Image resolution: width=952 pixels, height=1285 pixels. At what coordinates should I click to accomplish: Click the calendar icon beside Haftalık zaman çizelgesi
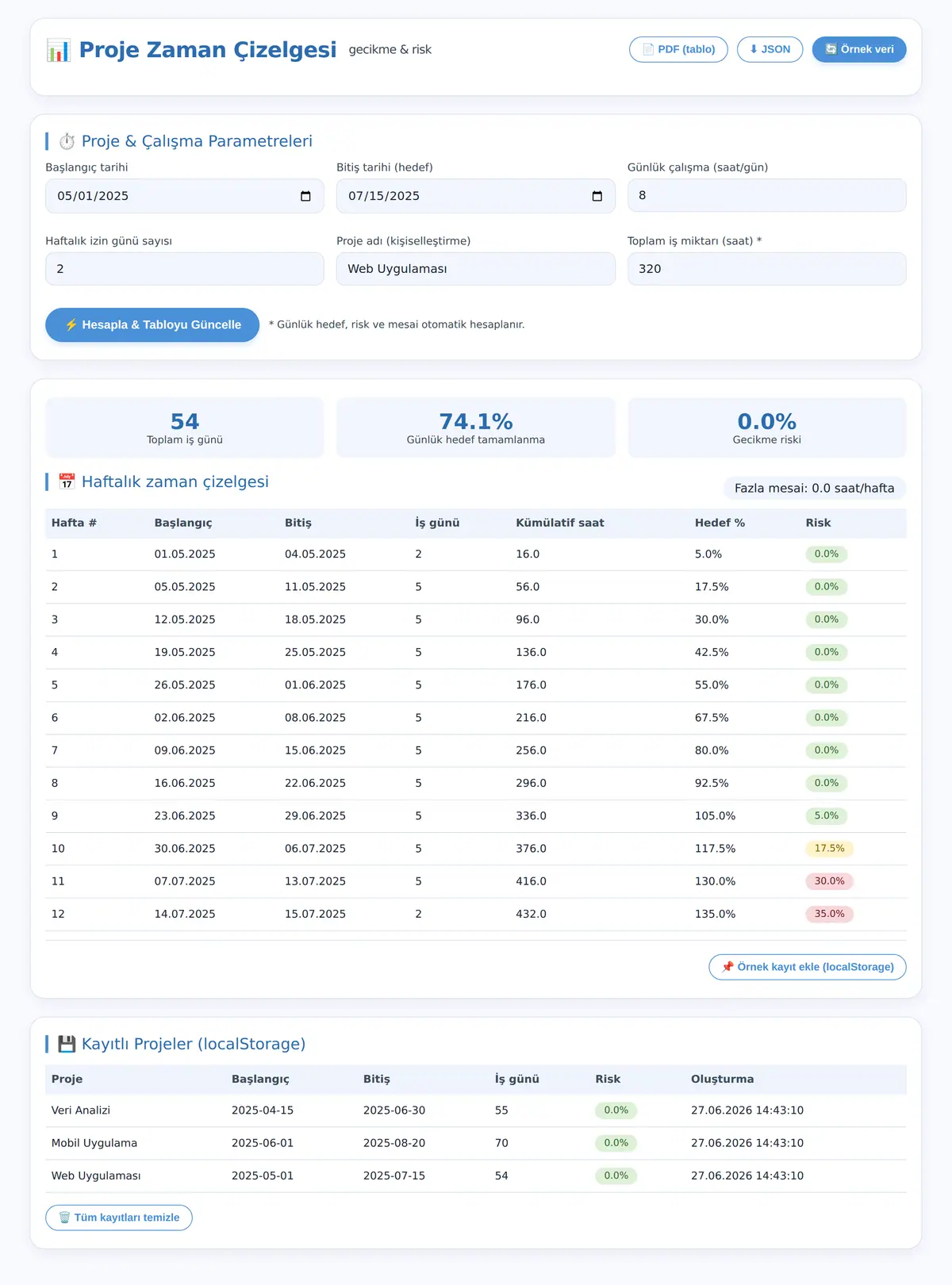pyautogui.click(x=67, y=481)
